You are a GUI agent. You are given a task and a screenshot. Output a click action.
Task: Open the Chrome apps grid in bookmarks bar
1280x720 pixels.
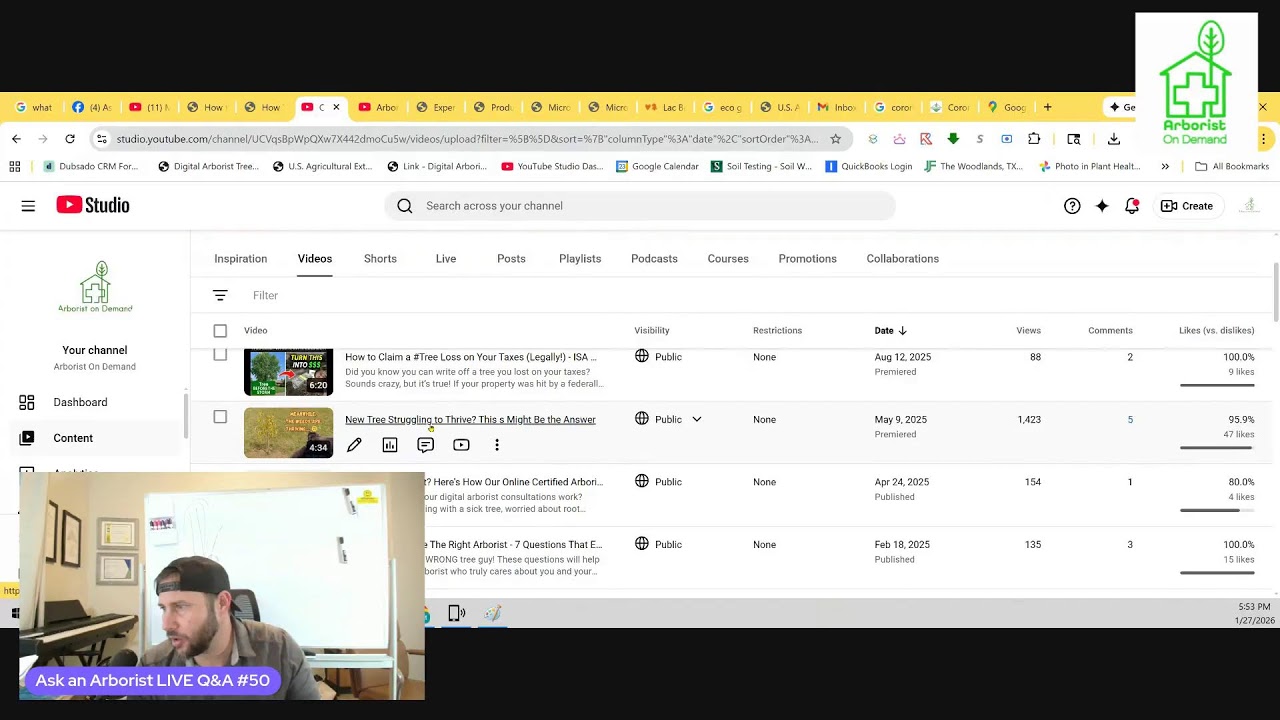[x=15, y=167]
